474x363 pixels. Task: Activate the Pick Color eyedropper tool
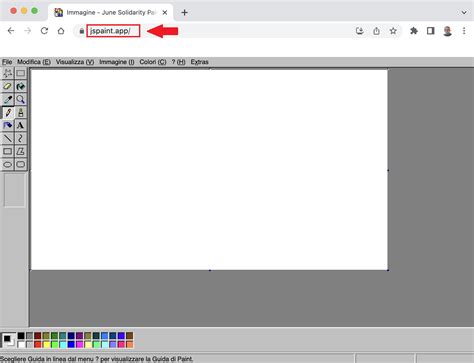pyautogui.click(x=8, y=99)
